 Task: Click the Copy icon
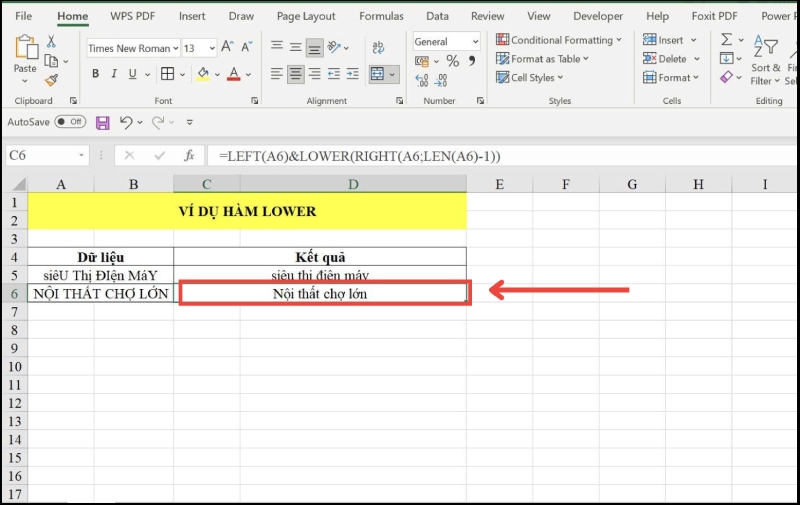point(51,61)
